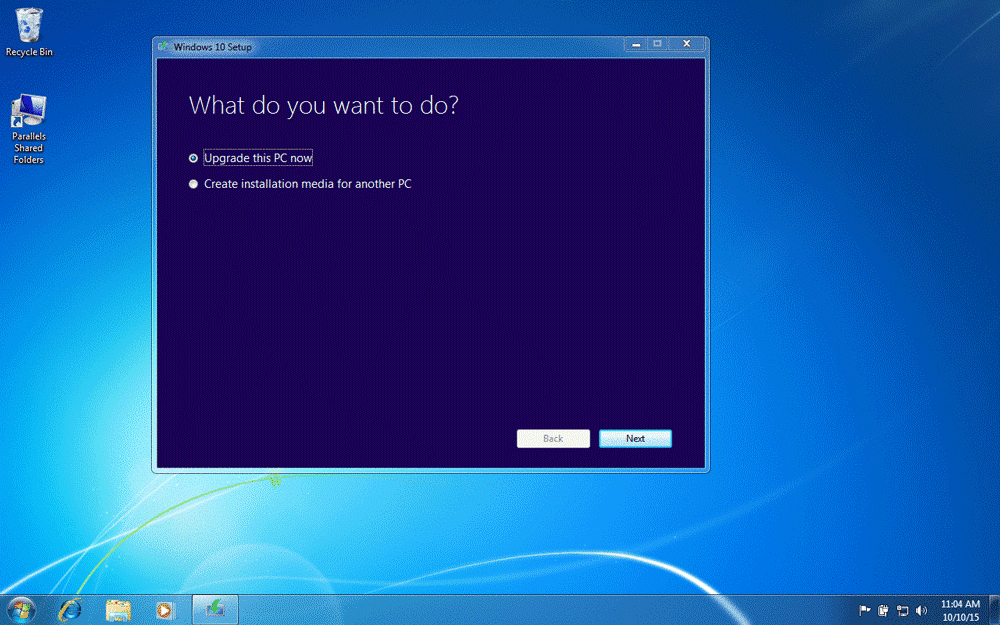Open the Recycle Bin on the desktop

(28, 30)
